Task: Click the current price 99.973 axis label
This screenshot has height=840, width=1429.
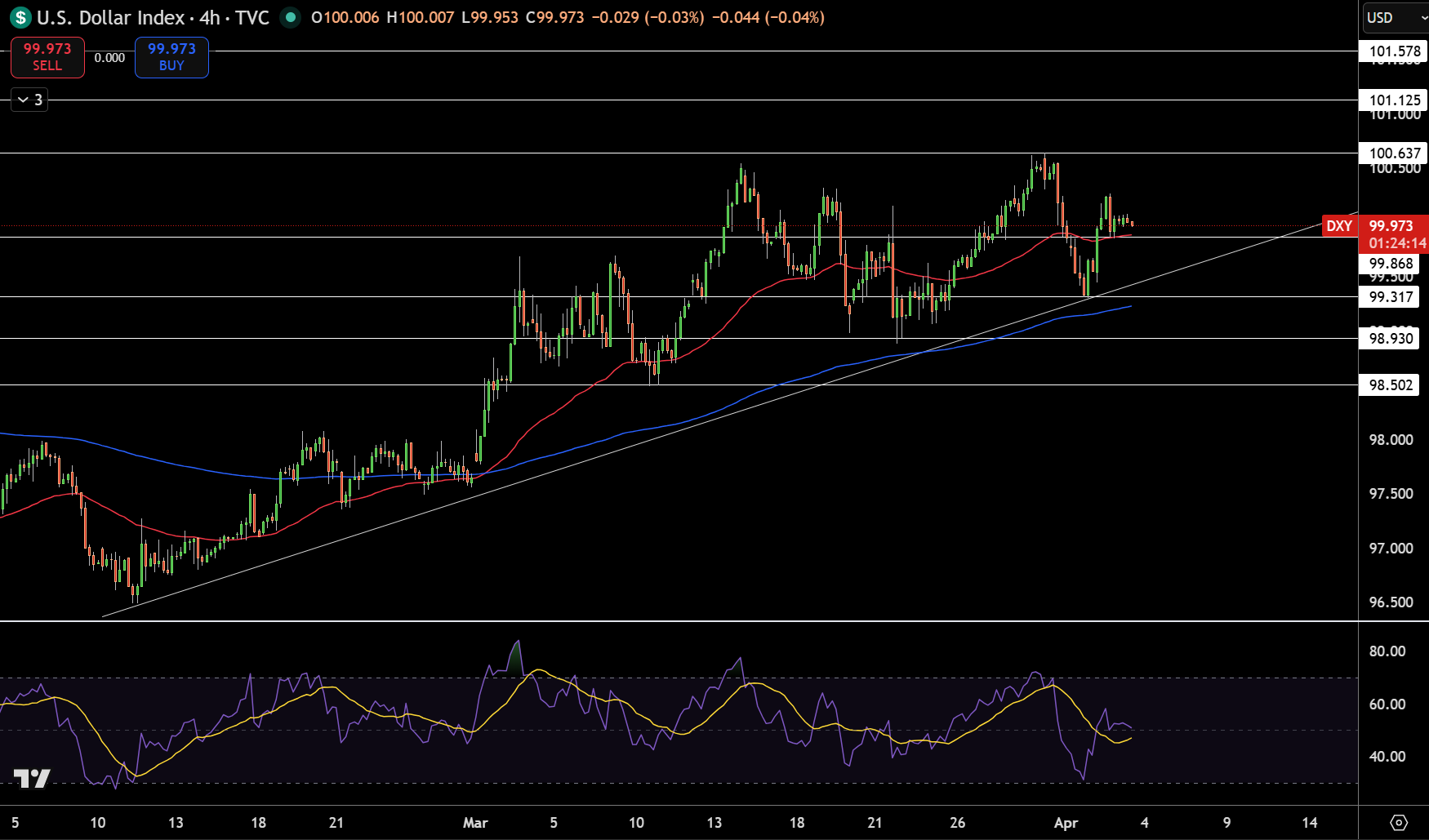Action: click(1391, 226)
